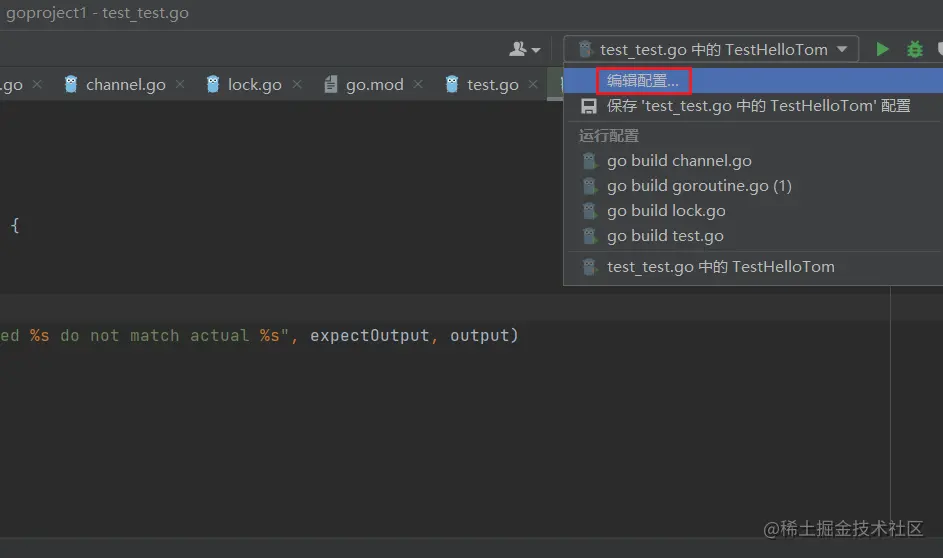Open the user account icon dropdown

tap(524, 49)
